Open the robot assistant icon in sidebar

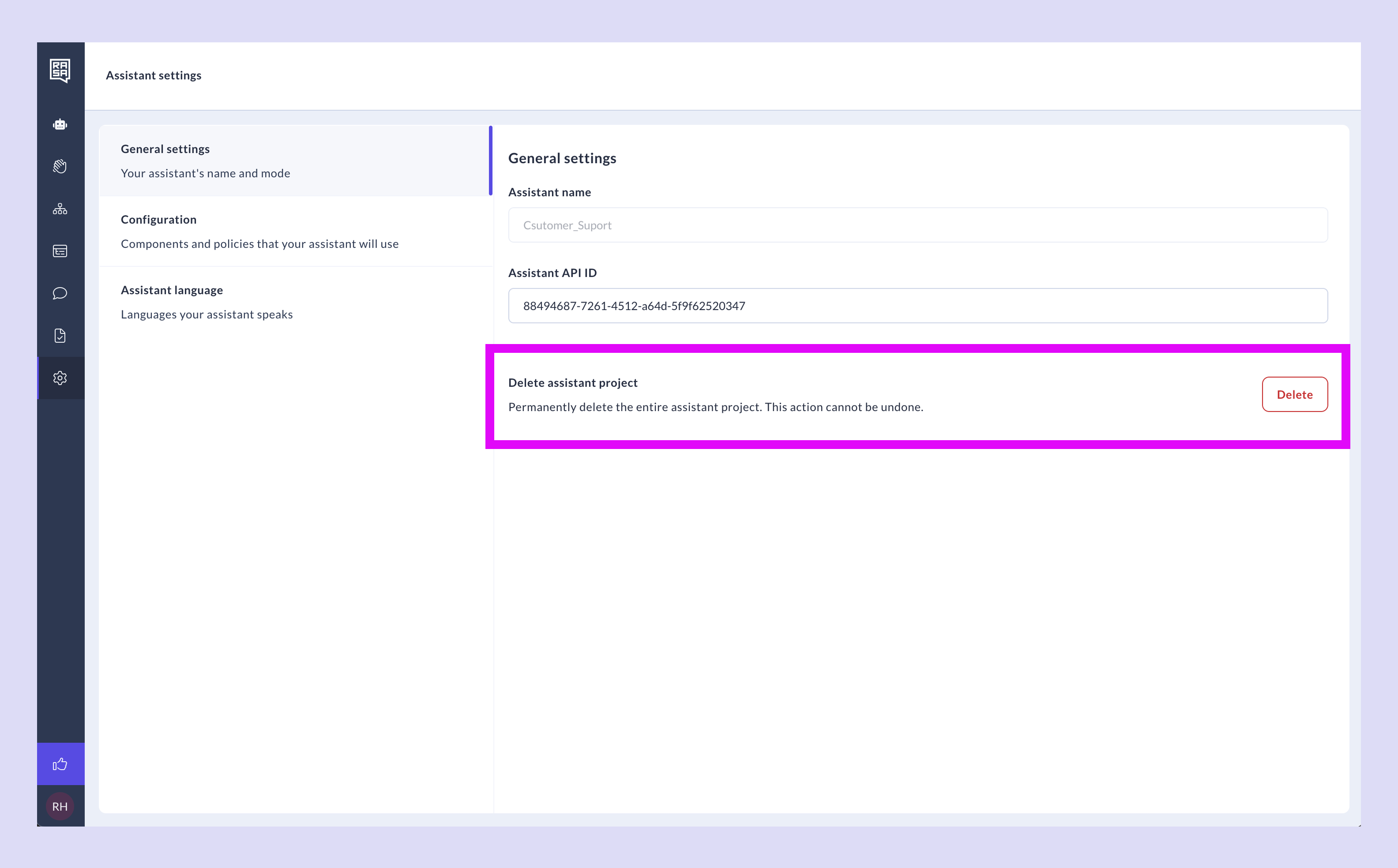pos(60,124)
